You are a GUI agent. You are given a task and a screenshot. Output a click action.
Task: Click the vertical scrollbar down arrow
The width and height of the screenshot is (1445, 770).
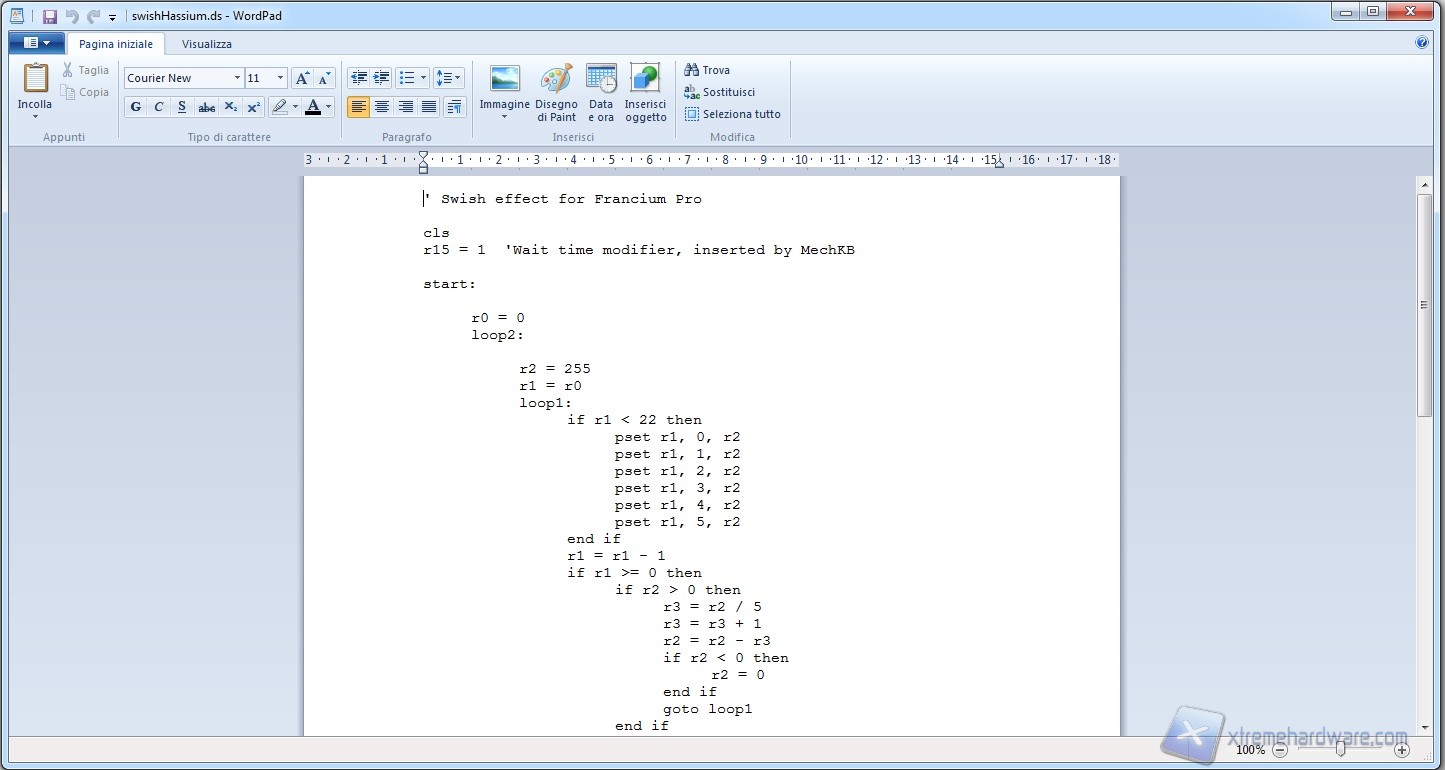click(x=1425, y=727)
